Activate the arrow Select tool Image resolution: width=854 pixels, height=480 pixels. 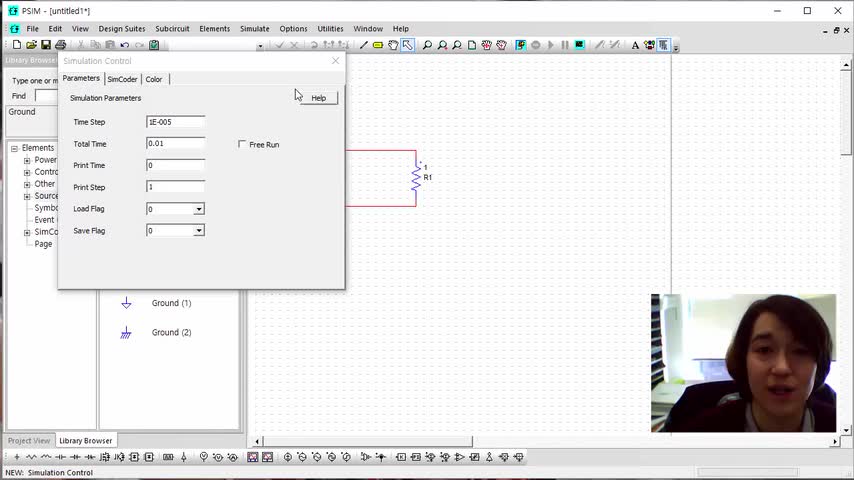tap(407, 45)
